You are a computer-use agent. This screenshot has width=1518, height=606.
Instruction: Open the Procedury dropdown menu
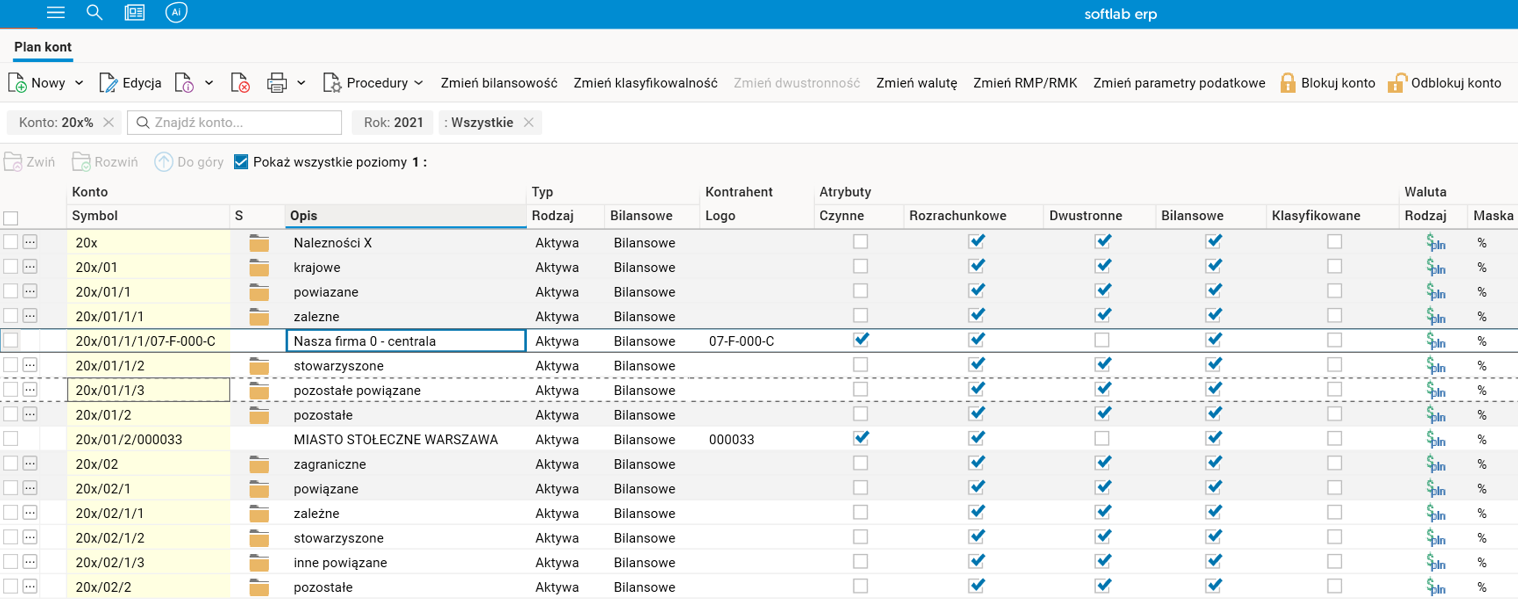coord(373,83)
